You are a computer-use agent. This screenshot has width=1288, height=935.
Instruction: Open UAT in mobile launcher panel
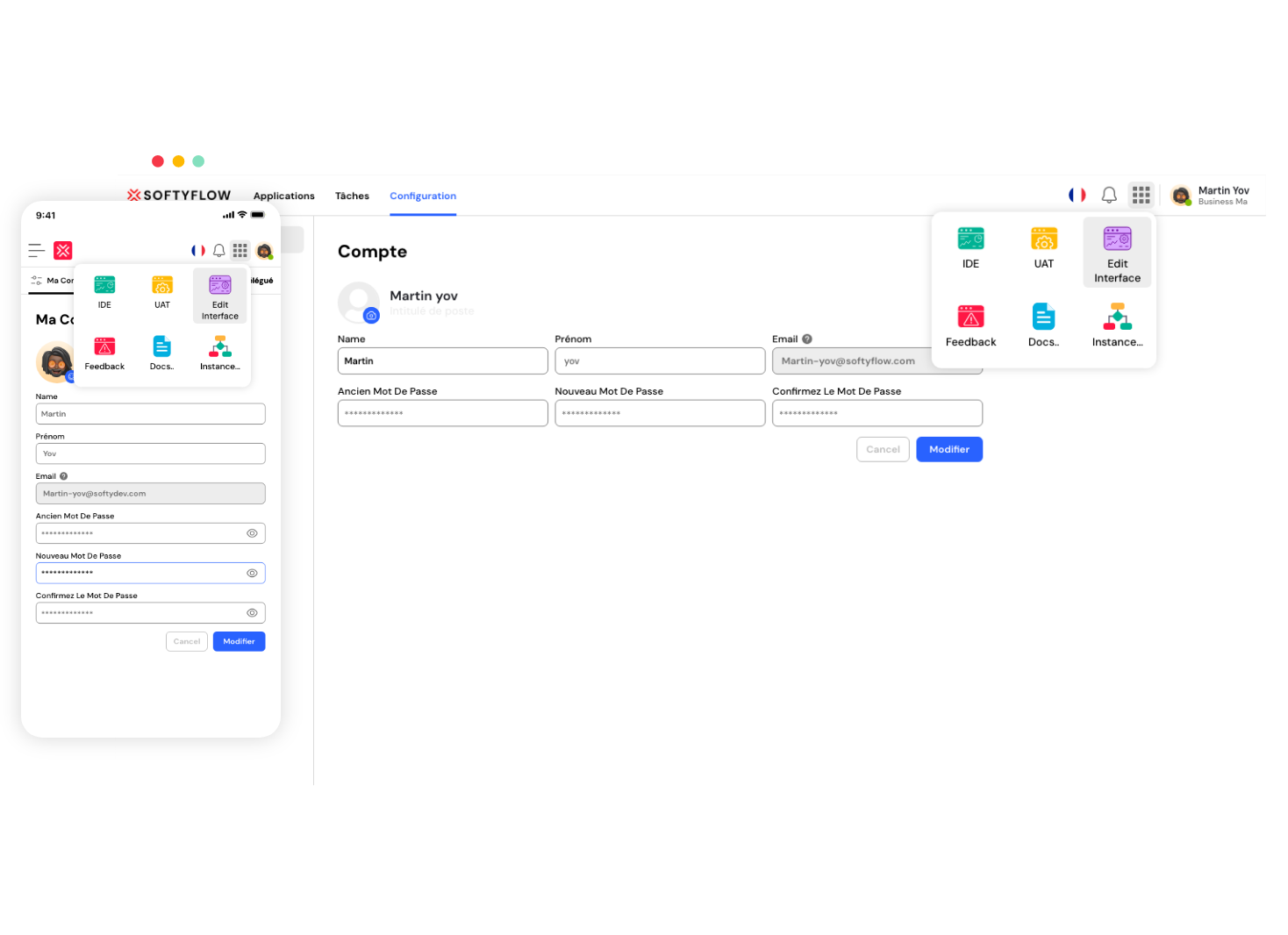[x=162, y=292]
